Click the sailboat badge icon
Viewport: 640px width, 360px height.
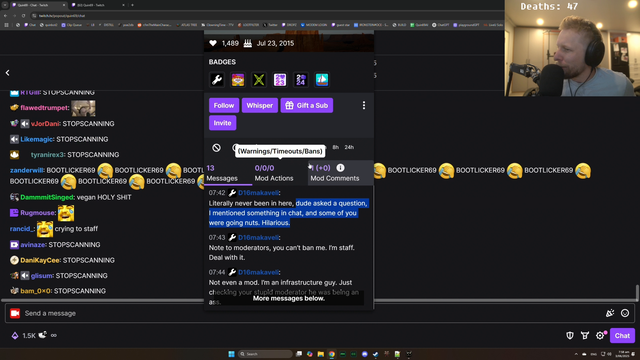point(322,80)
